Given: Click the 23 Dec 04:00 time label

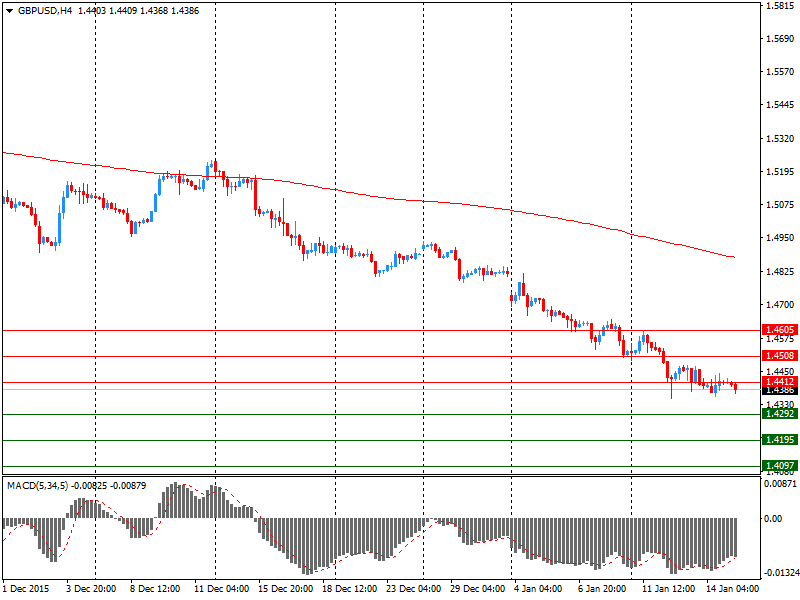Looking at the screenshot, I should [413, 589].
